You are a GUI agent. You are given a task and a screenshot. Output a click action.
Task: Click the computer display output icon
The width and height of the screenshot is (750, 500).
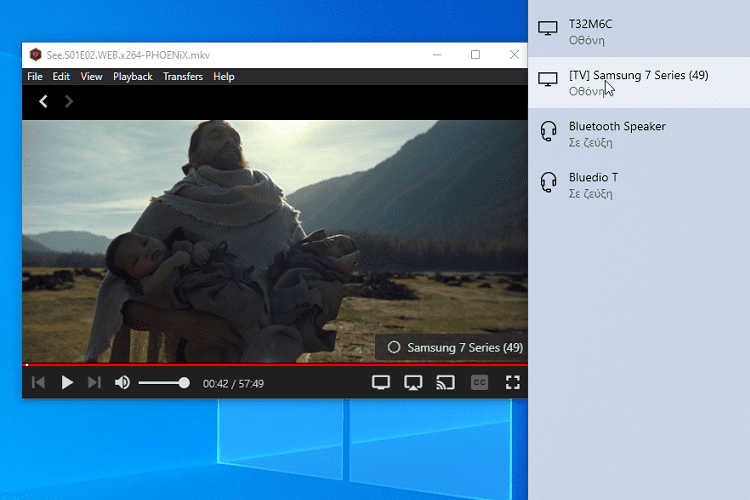[x=381, y=382]
